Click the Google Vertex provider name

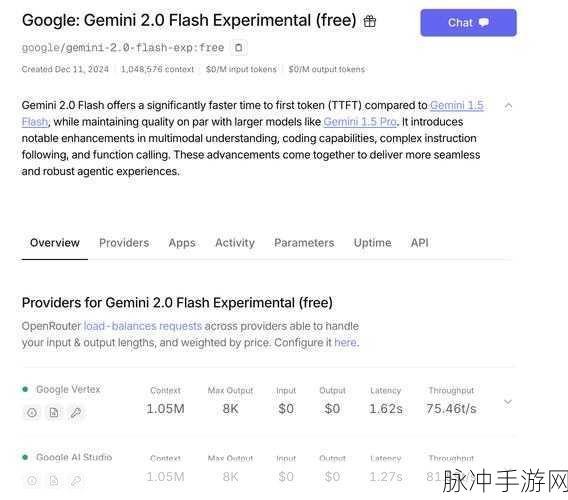pyautogui.click(x=68, y=389)
